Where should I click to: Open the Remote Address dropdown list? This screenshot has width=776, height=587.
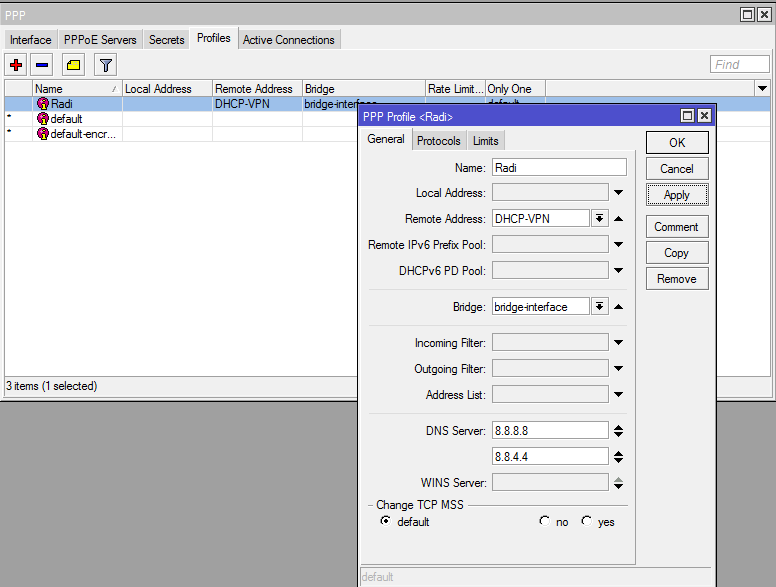click(599, 219)
